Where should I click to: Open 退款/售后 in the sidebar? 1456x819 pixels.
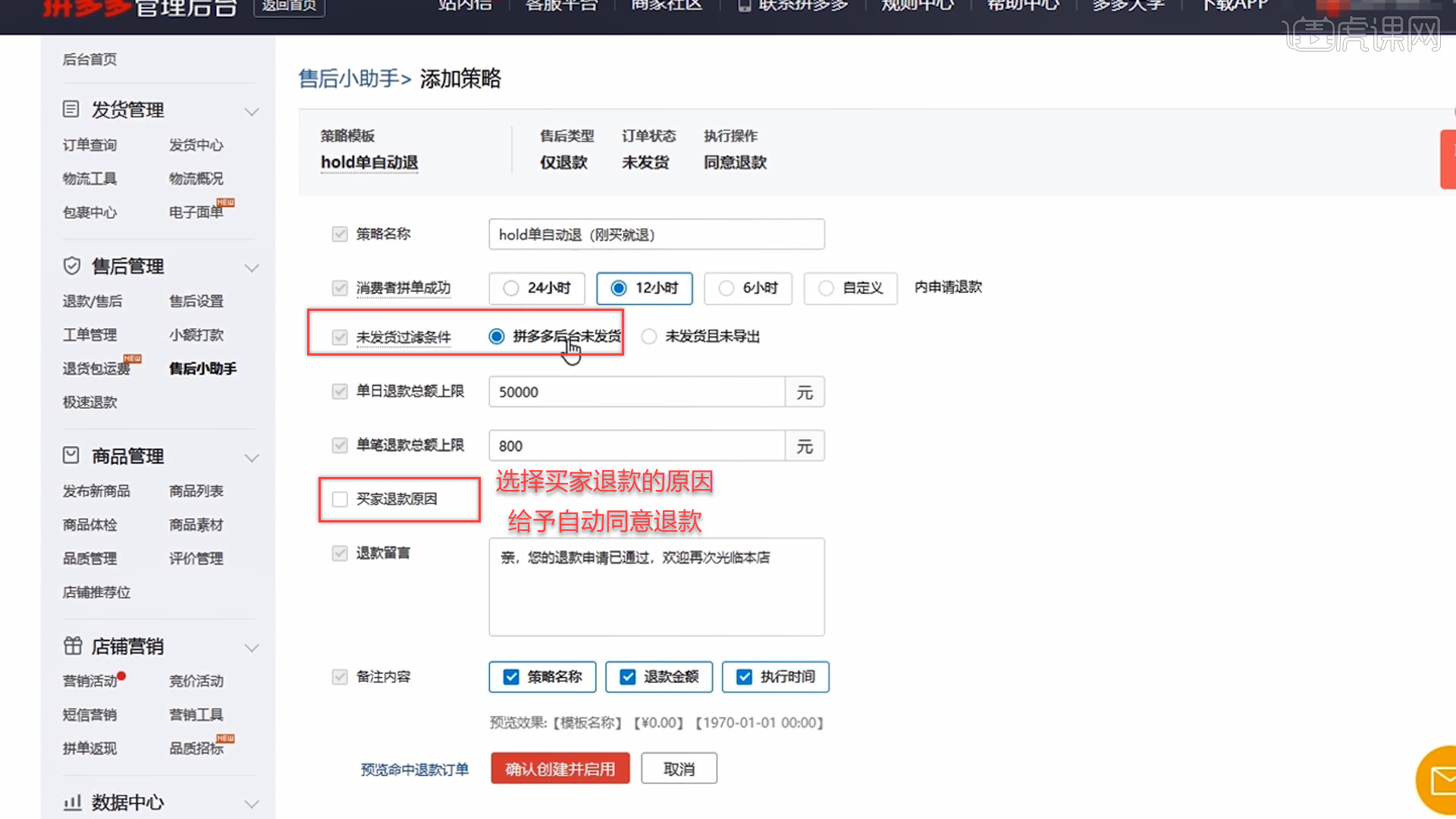click(x=92, y=301)
